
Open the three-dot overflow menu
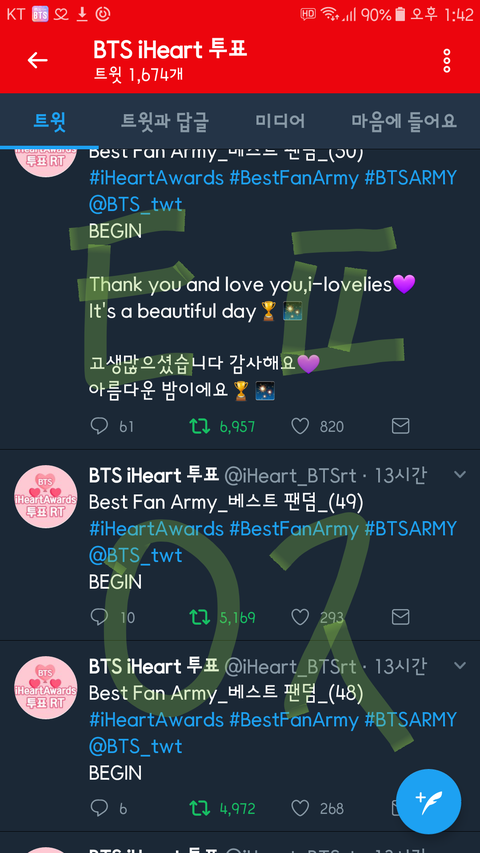tap(446, 60)
